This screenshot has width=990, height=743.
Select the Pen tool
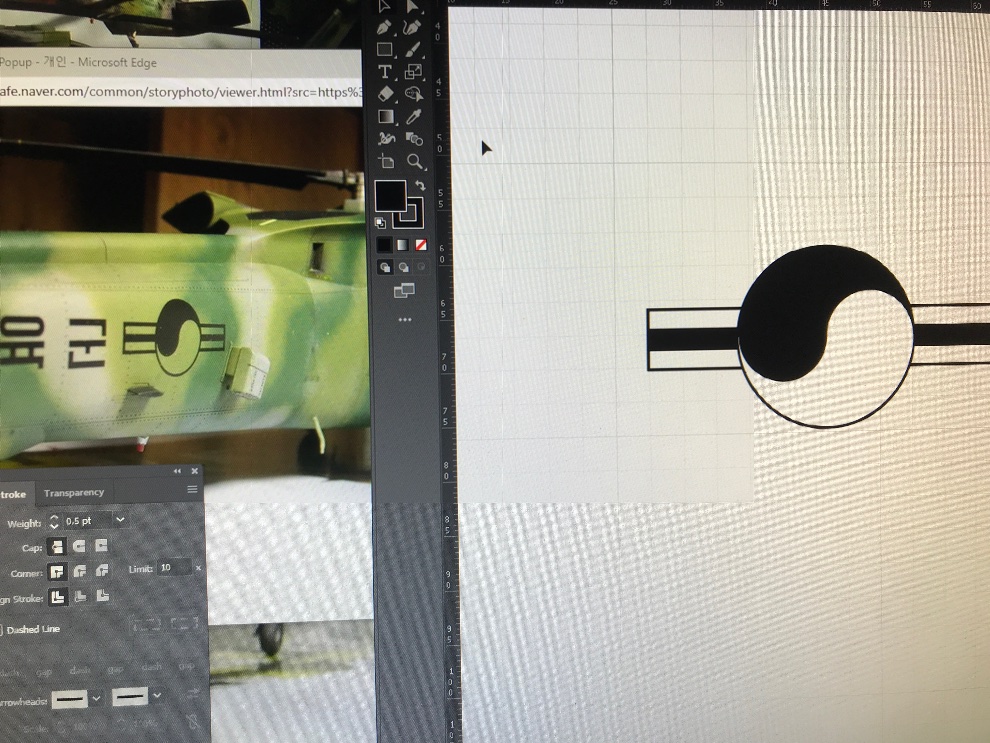[x=385, y=27]
